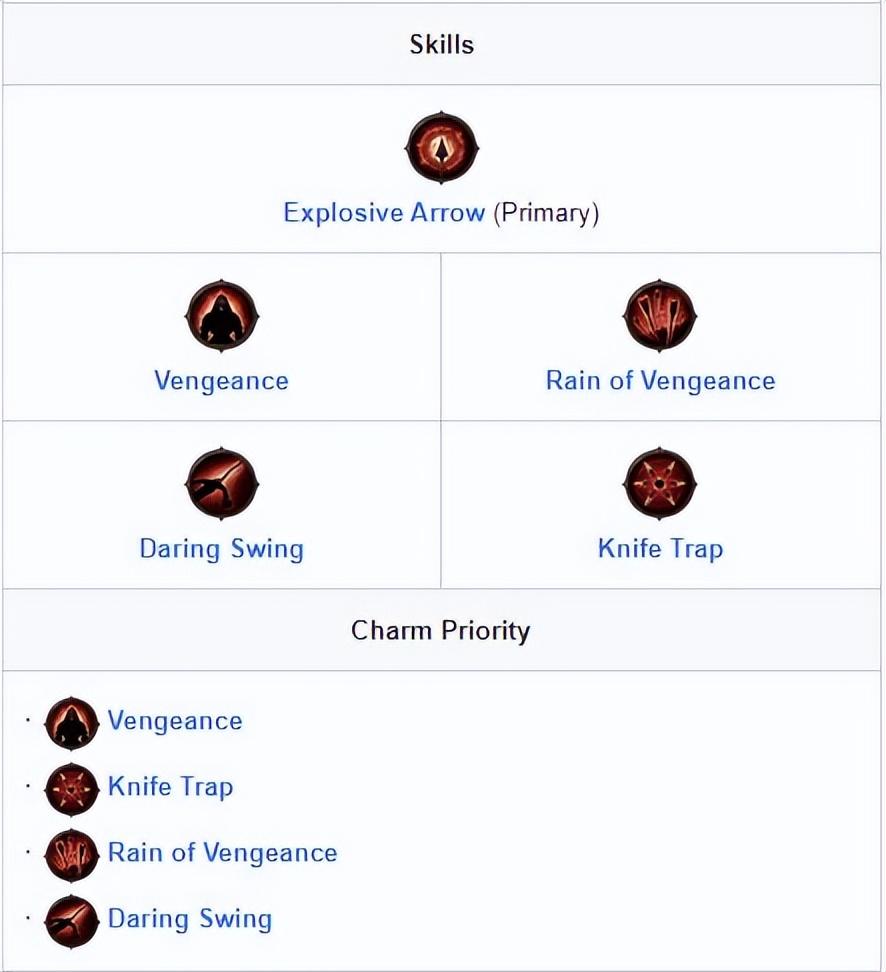Open Daring Swing text link in Skills grid
This screenshot has width=886, height=972.
point(221,549)
